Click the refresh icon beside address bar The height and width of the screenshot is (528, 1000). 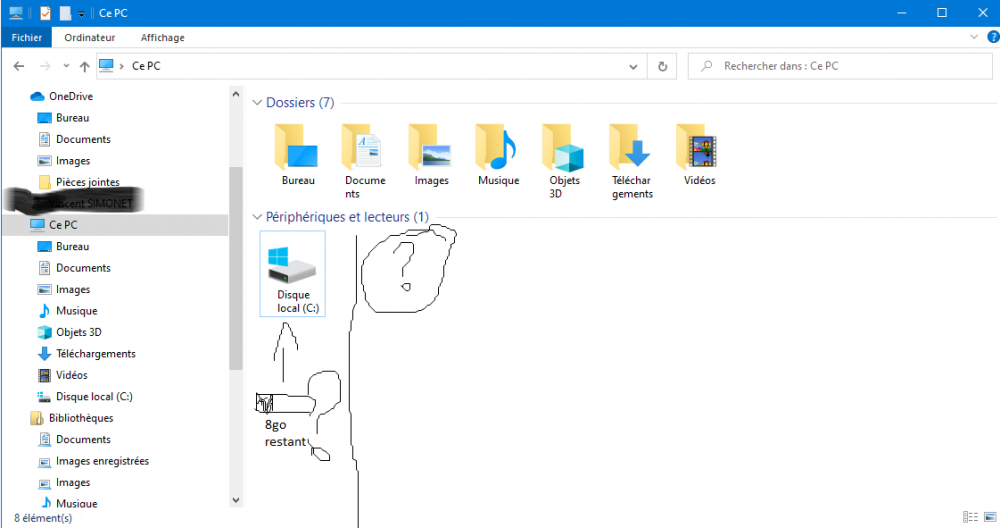point(662,66)
